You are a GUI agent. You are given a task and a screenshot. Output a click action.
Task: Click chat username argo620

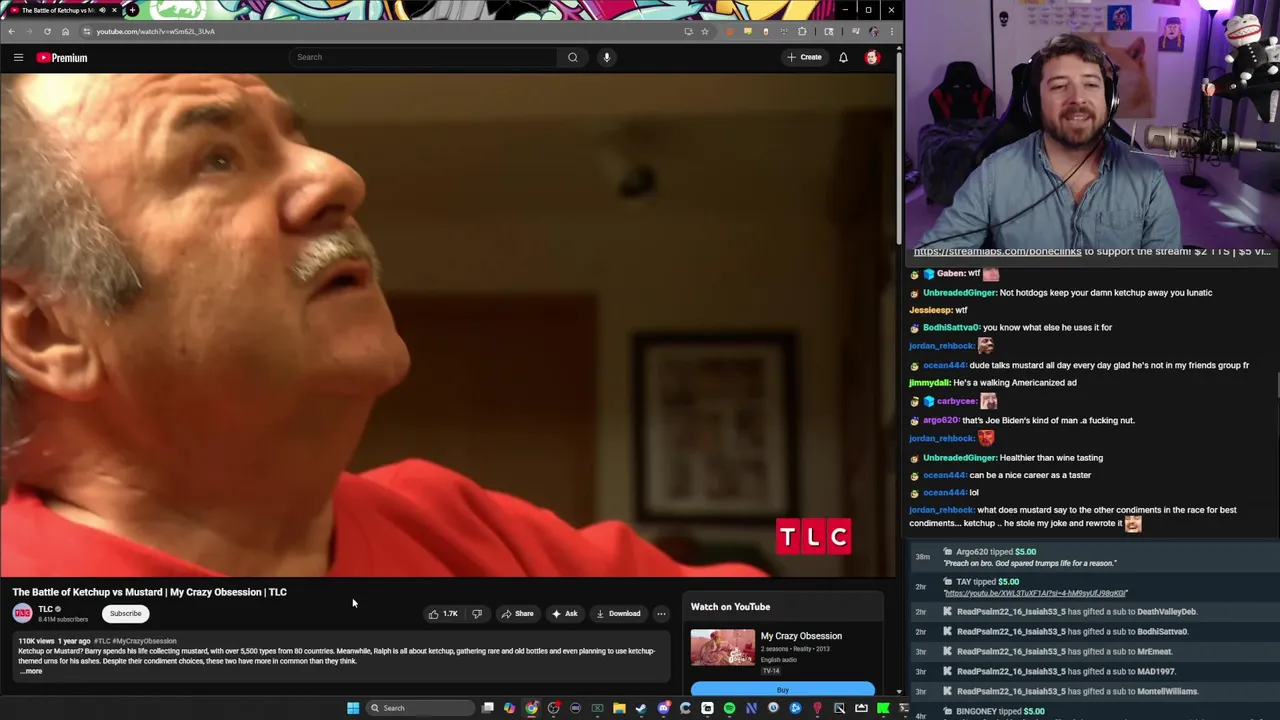940,421
